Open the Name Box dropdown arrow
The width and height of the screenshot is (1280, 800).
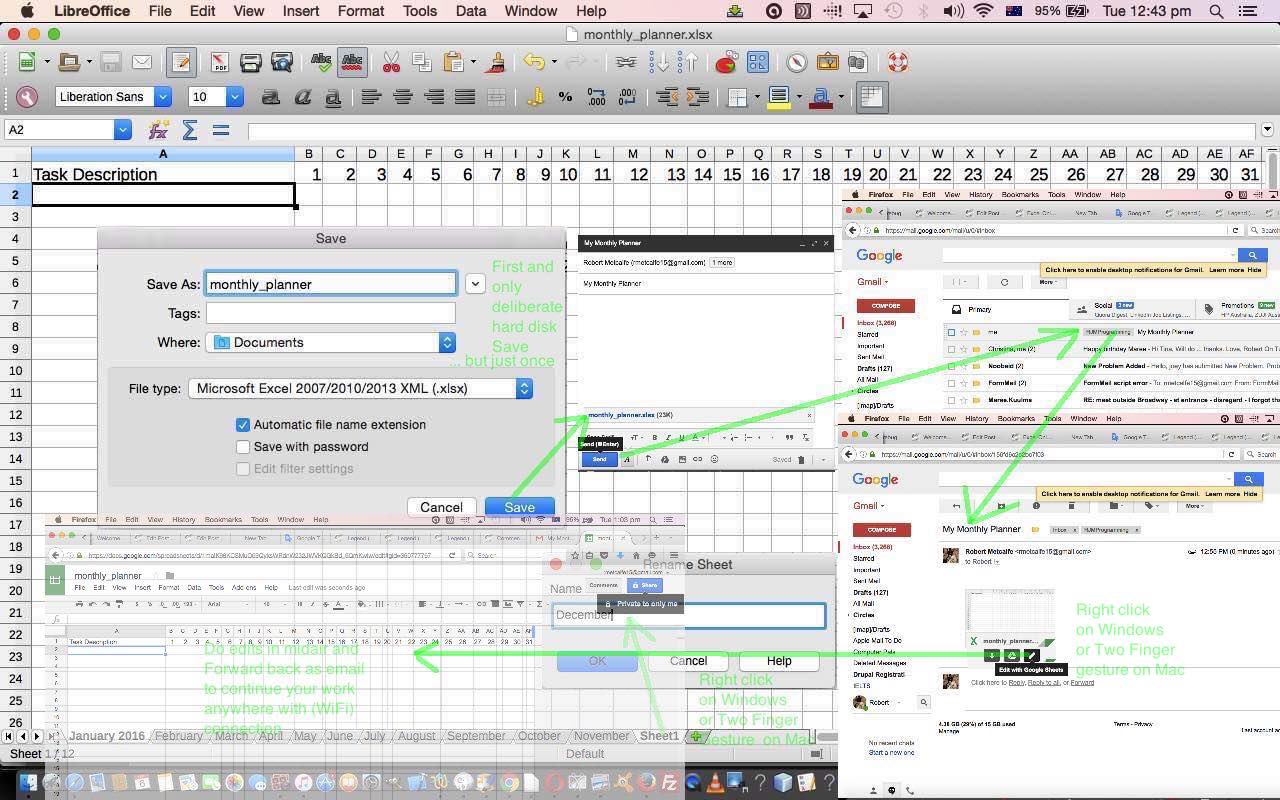point(122,130)
